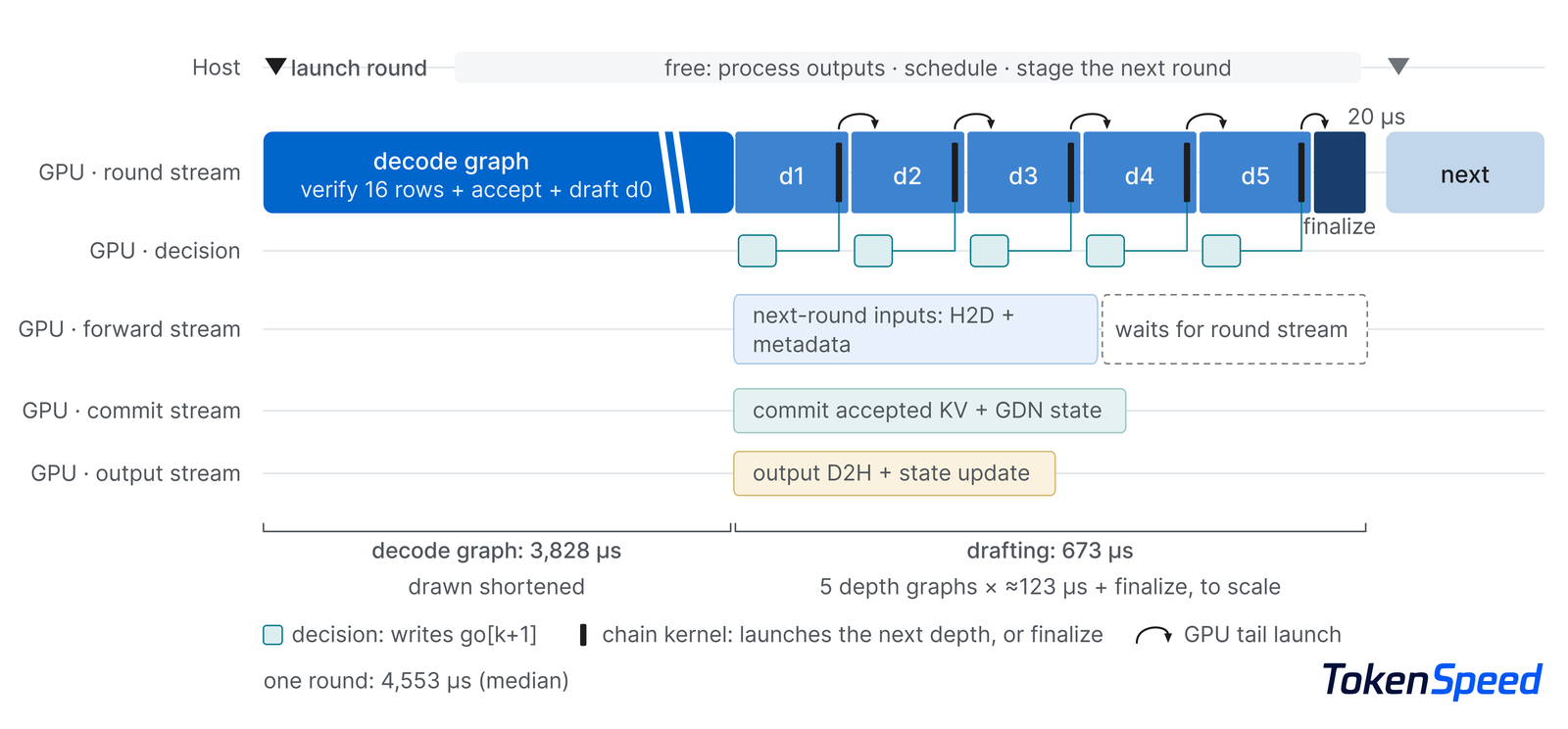This screenshot has height=729, width=1568.
Task: Click the light blue next block
Action: pyautogui.click(x=1465, y=172)
